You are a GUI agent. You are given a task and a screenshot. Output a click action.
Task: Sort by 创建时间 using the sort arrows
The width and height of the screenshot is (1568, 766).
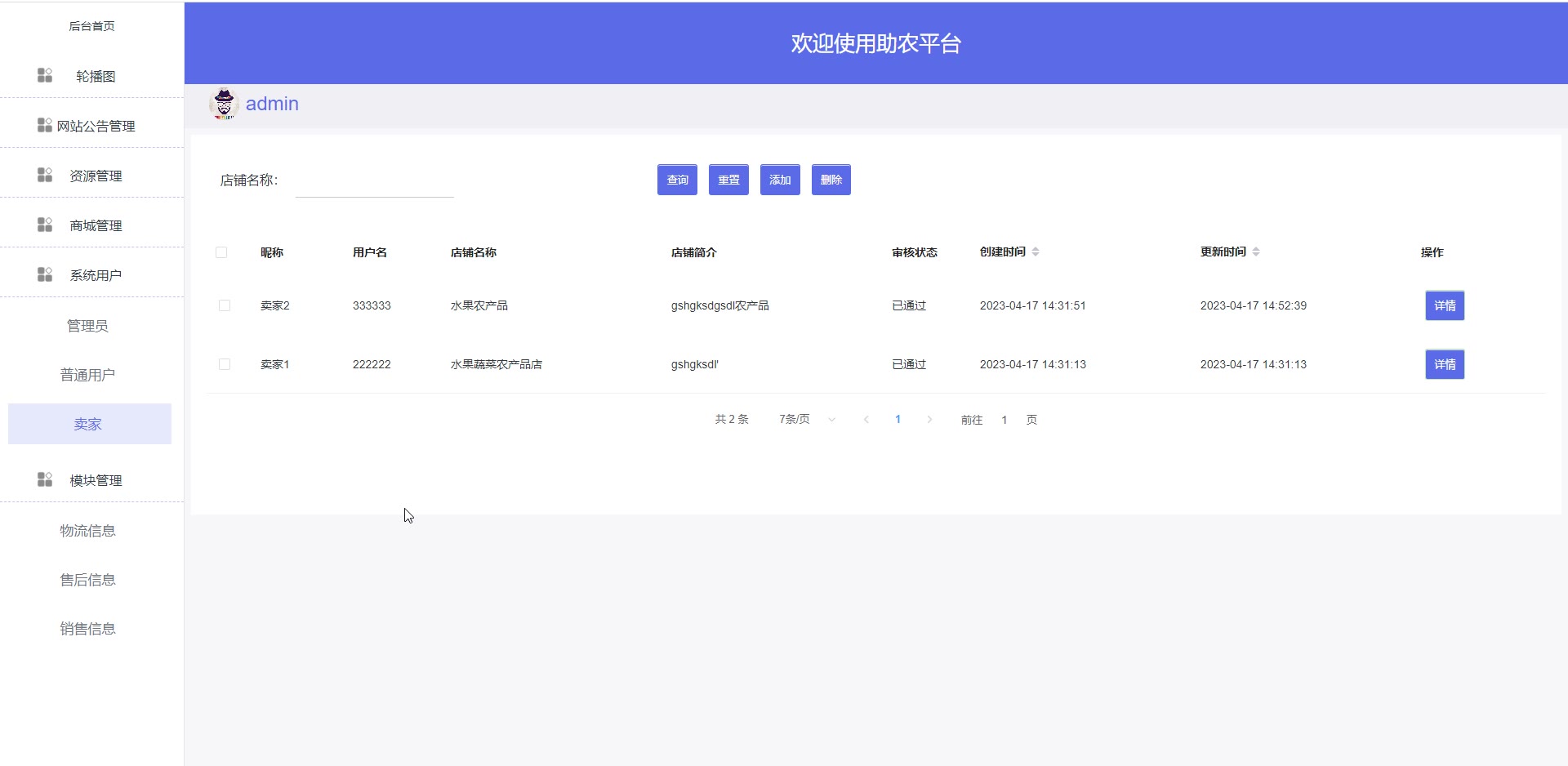coord(1036,252)
